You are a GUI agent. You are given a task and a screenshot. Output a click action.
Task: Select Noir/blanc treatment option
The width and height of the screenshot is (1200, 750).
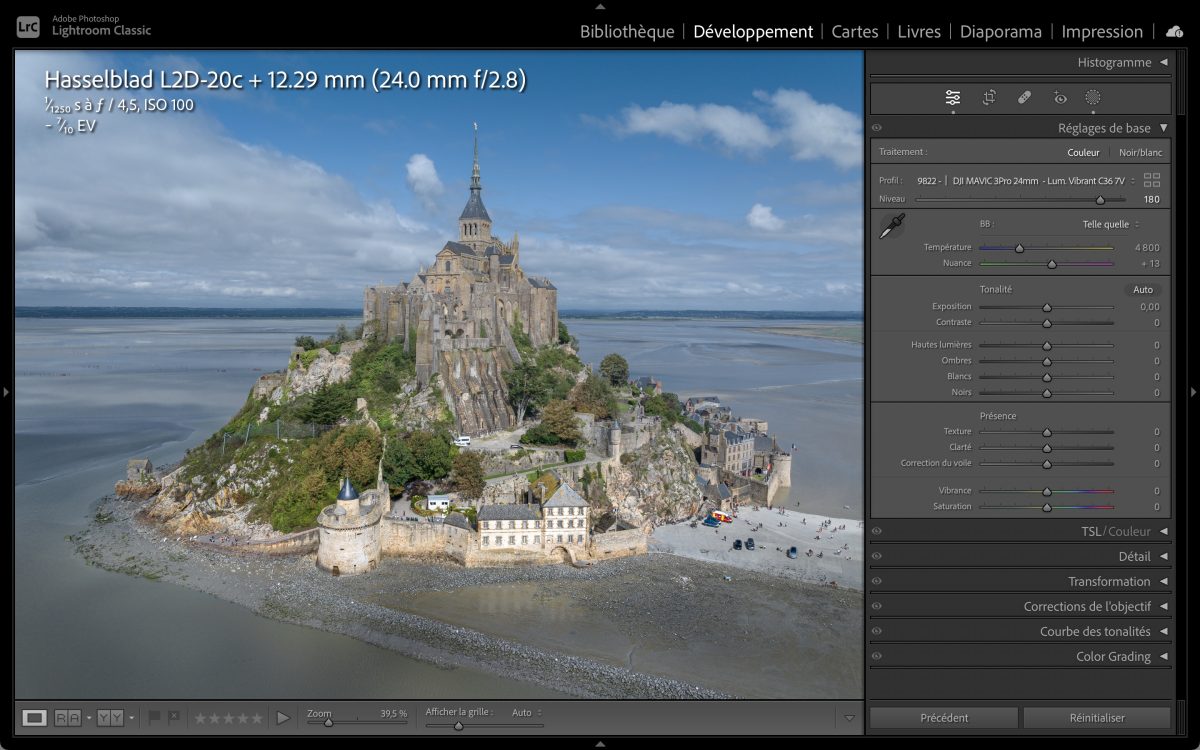[x=1140, y=152]
